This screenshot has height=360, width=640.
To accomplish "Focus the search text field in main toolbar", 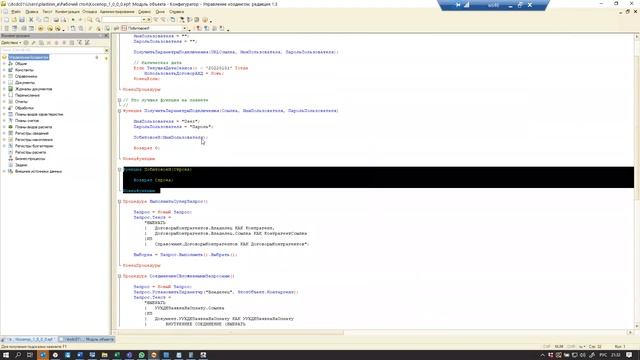I will tap(122, 20).
